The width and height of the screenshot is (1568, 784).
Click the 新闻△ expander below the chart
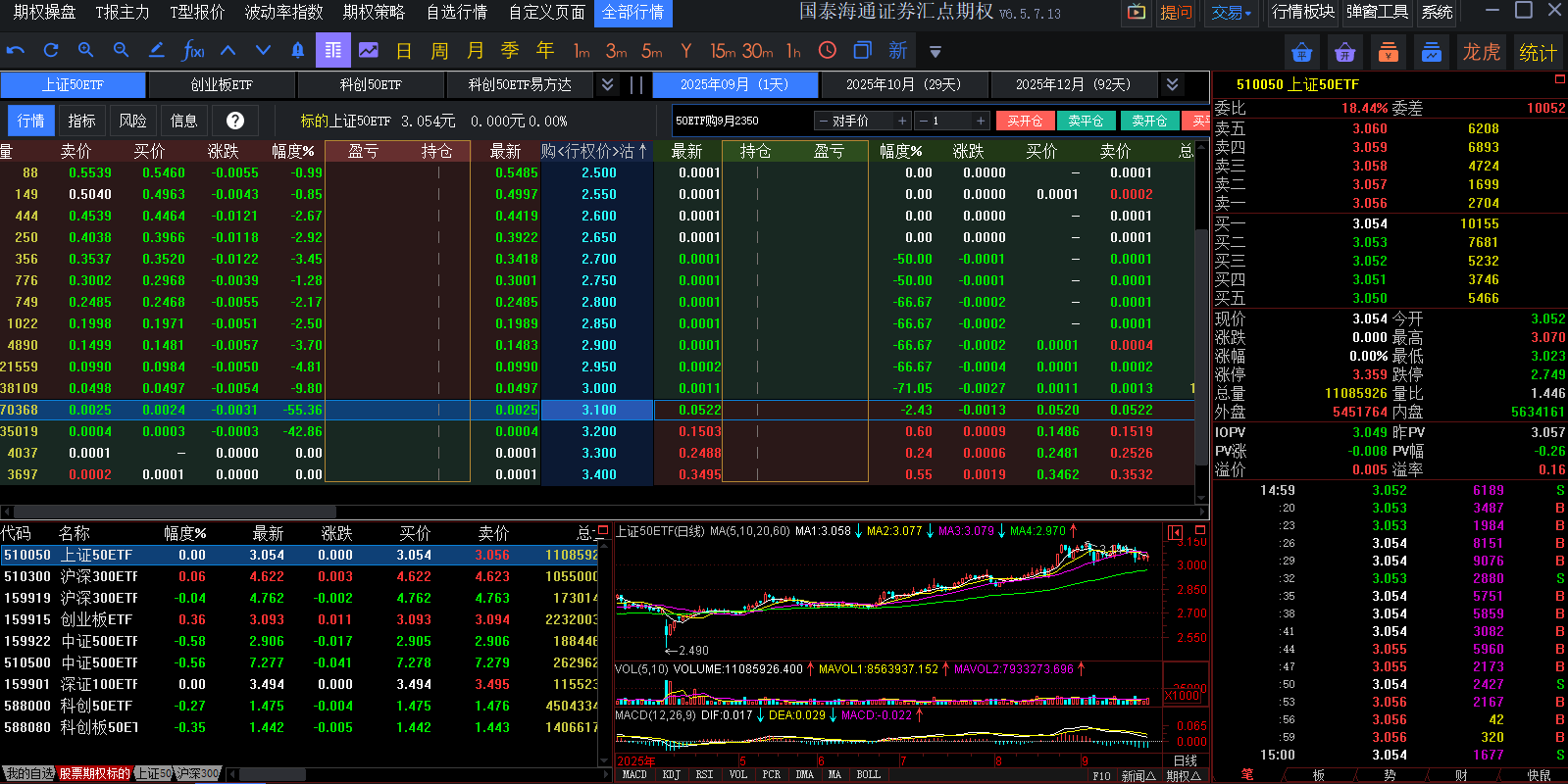pos(1138,775)
